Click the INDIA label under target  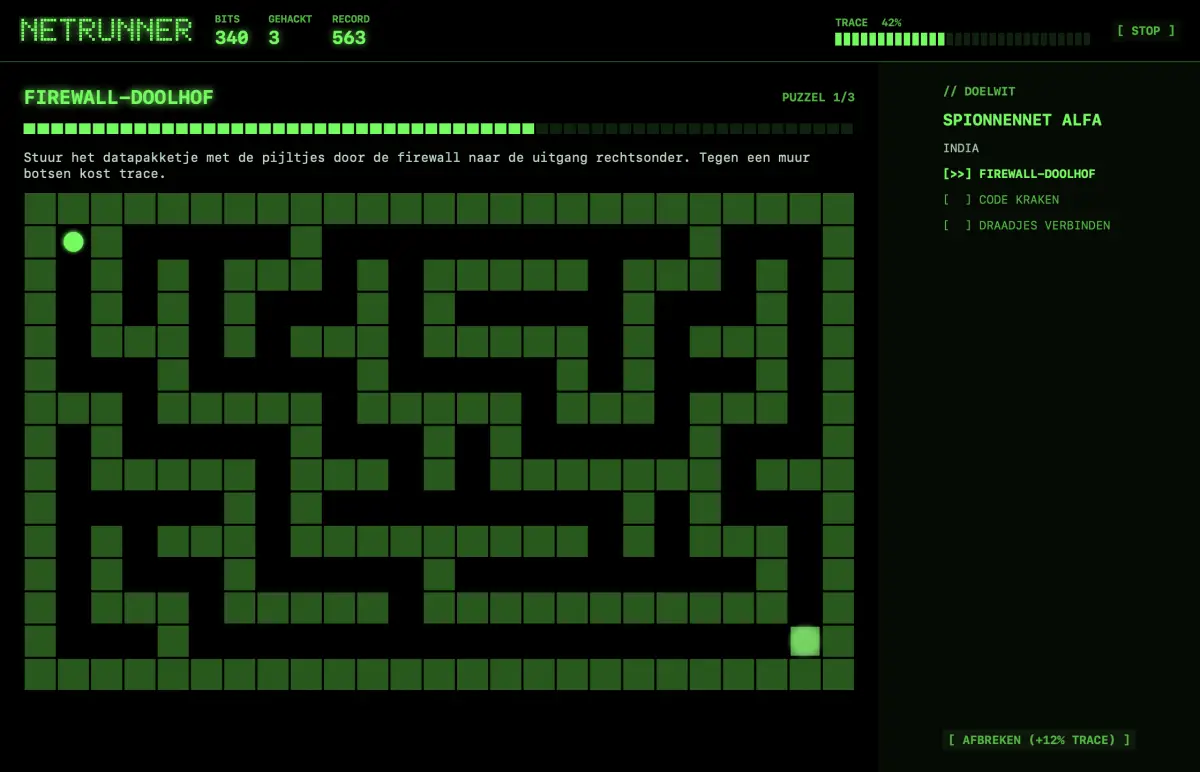(x=961, y=148)
